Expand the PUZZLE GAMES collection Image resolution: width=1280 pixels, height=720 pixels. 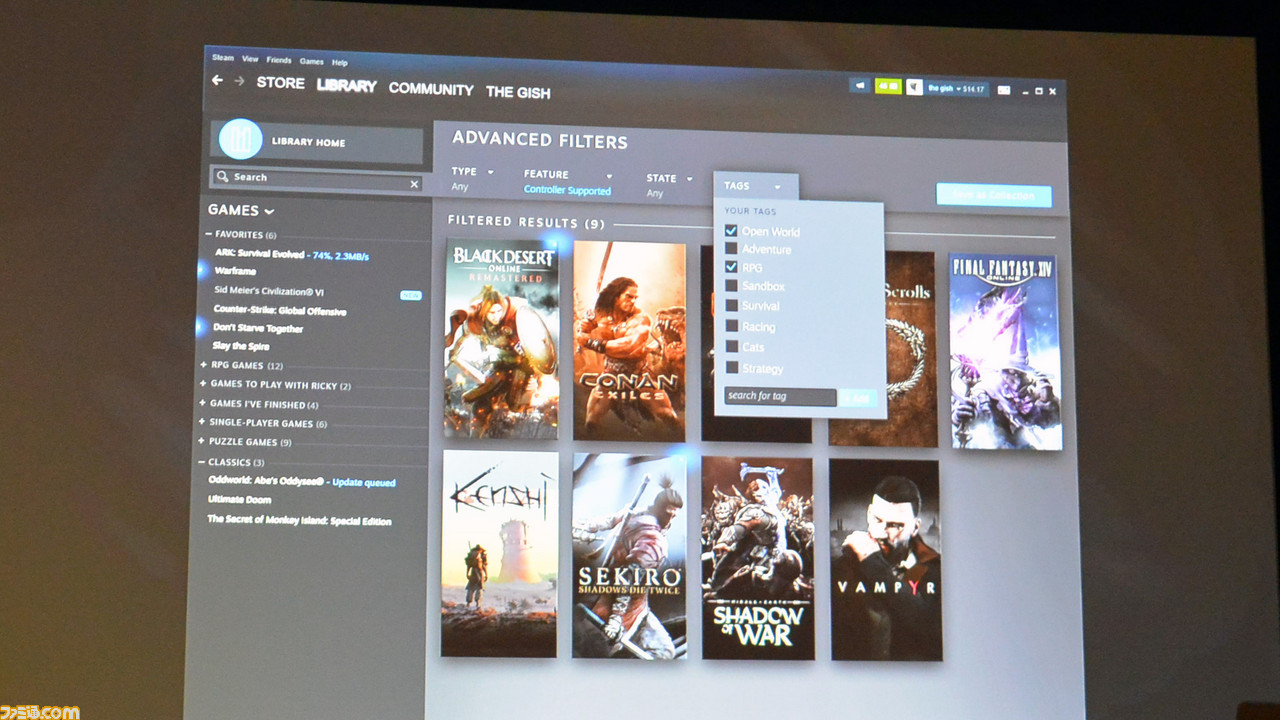(246, 442)
